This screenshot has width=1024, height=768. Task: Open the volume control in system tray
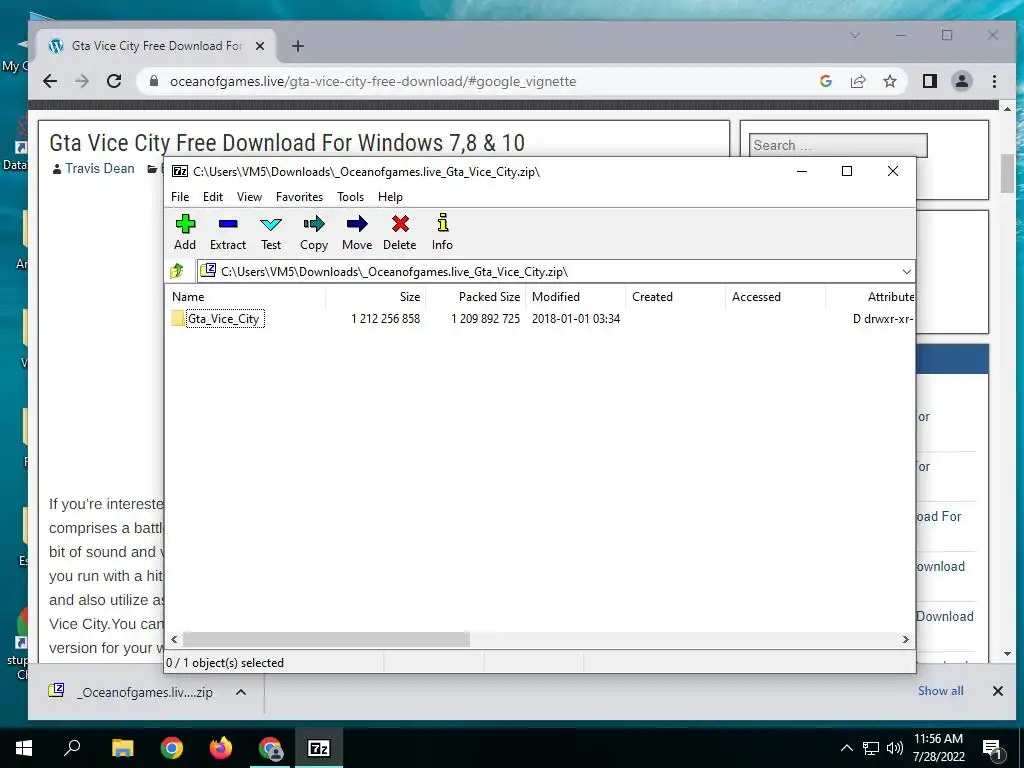(x=895, y=748)
